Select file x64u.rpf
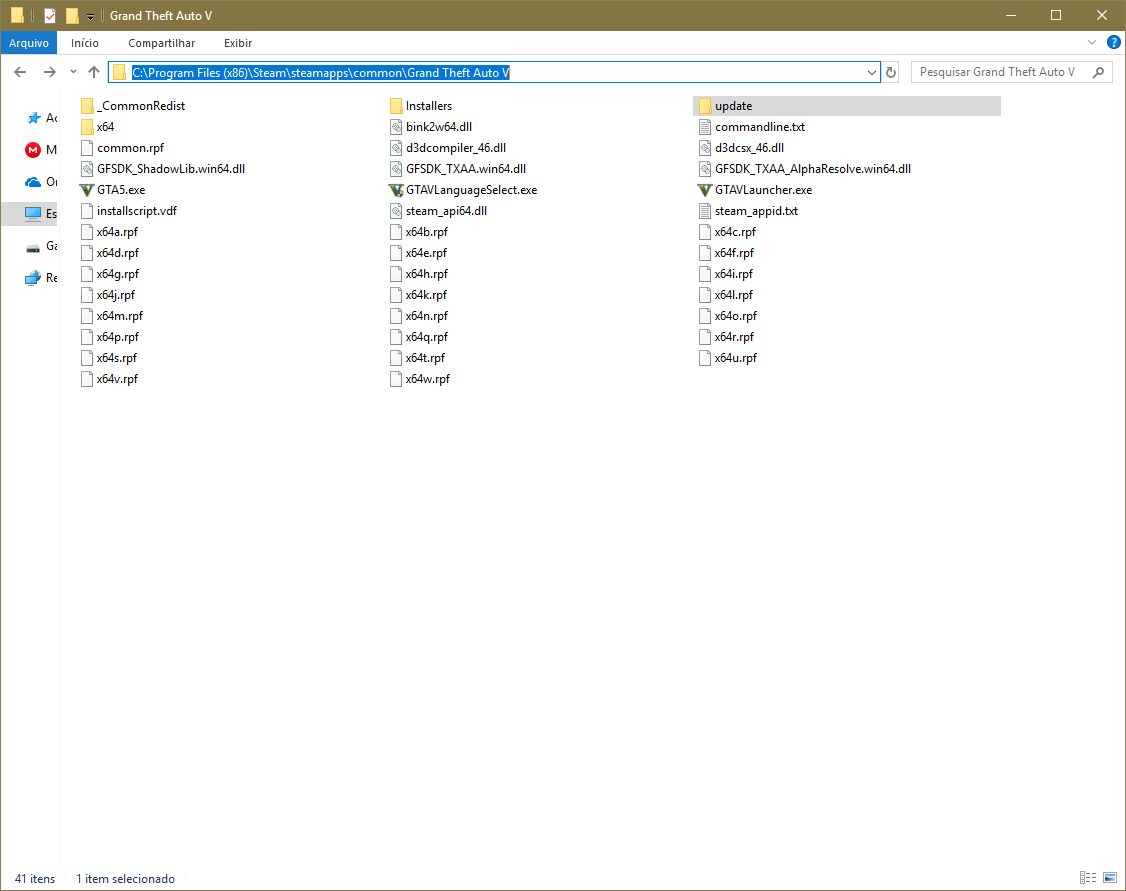 tap(727, 358)
